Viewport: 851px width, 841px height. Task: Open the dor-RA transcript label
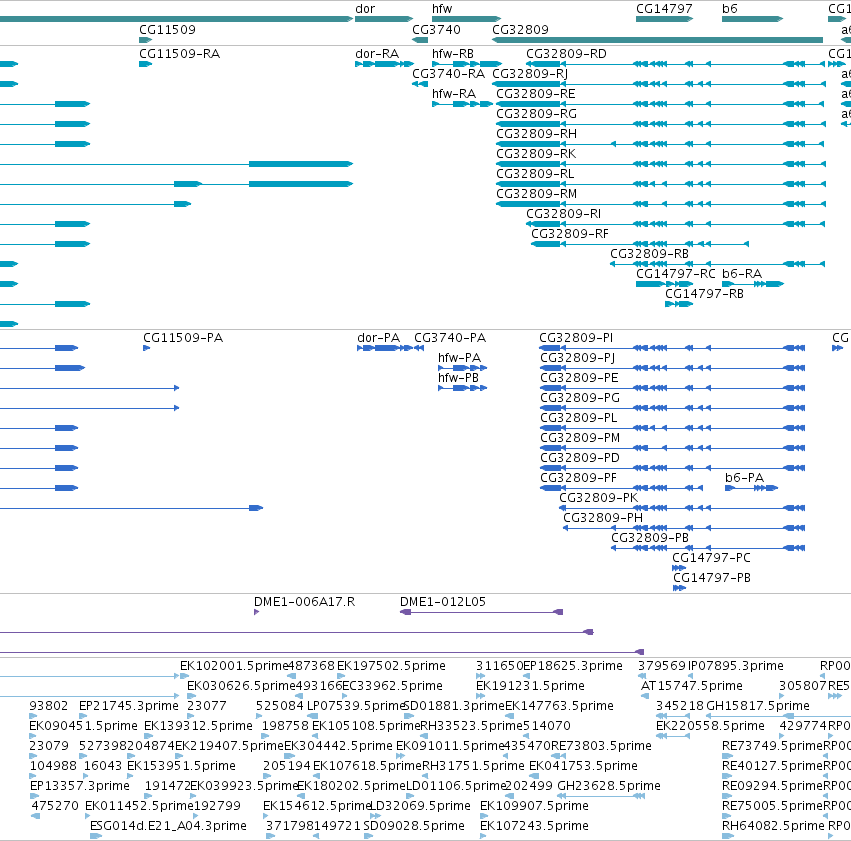[x=377, y=54]
